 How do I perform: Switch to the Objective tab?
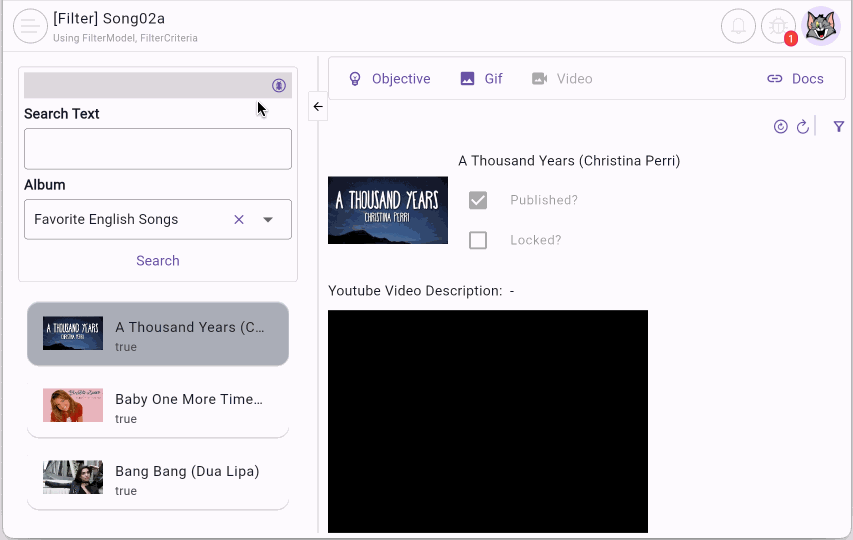(389, 79)
